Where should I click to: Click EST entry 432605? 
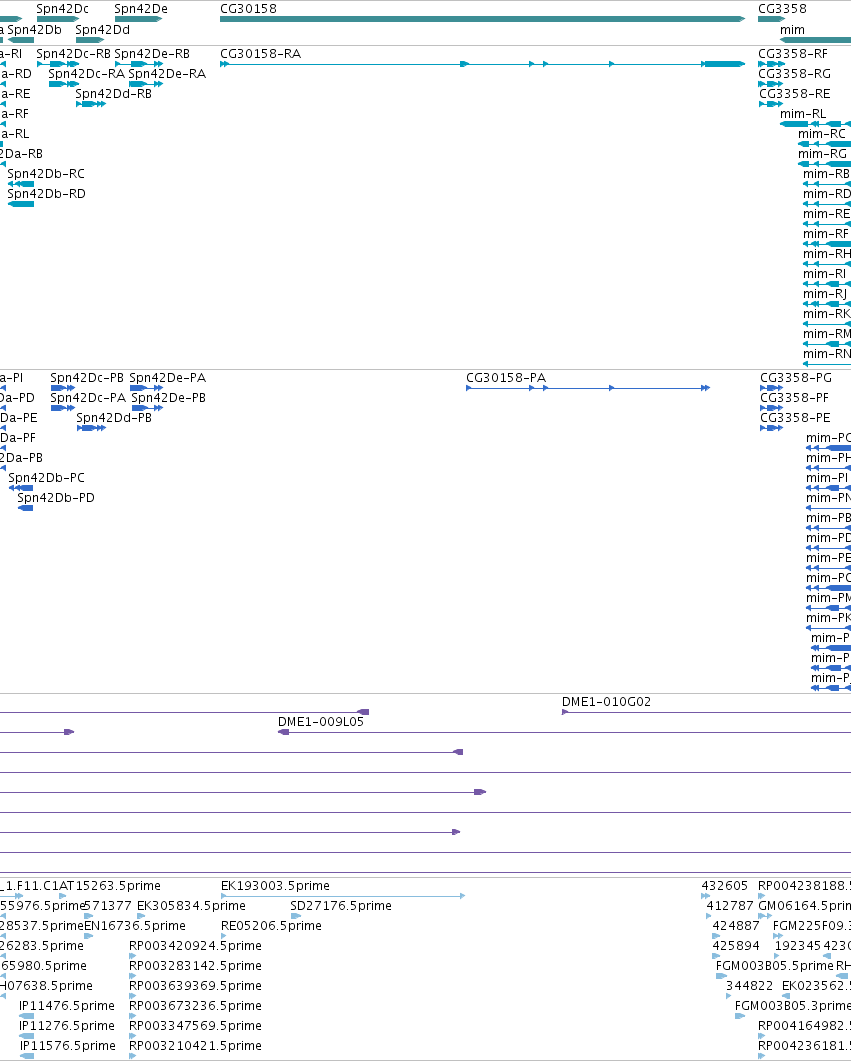tap(724, 886)
